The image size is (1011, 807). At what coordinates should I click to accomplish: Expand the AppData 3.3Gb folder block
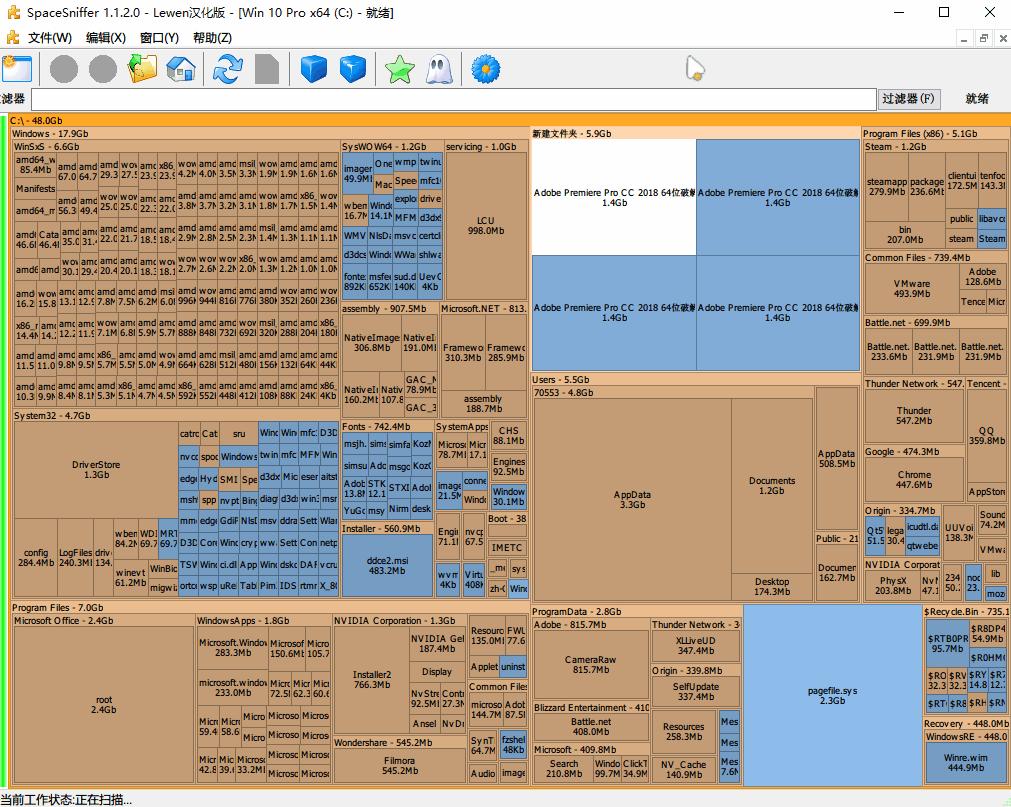click(631, 500)
